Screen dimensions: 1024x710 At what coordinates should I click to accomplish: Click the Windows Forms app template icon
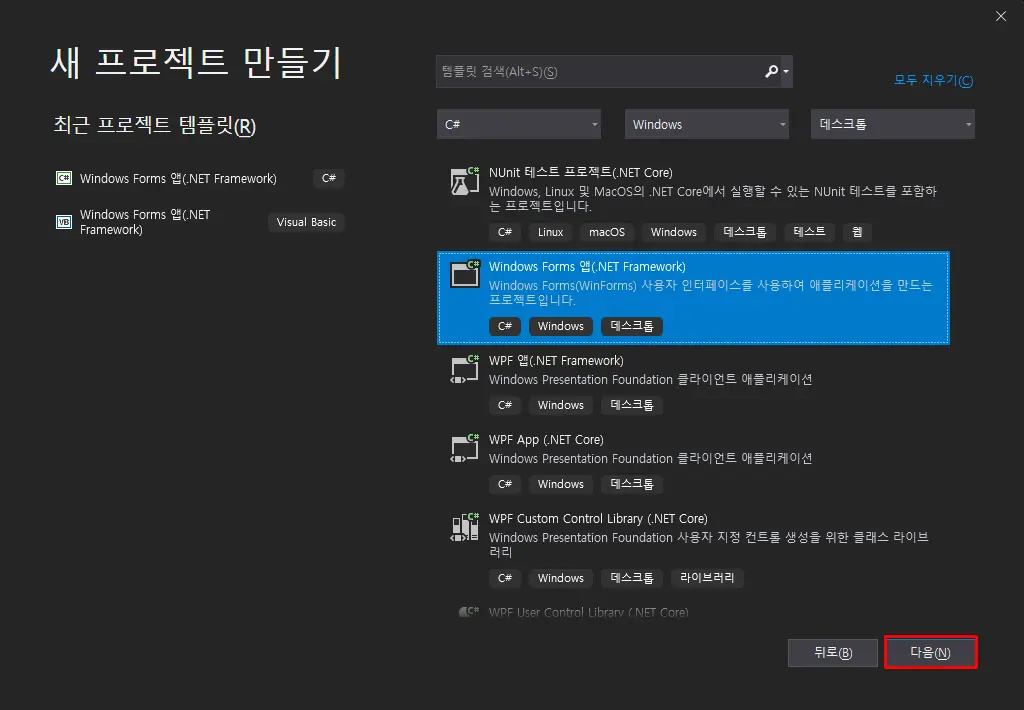coord(465,274)
